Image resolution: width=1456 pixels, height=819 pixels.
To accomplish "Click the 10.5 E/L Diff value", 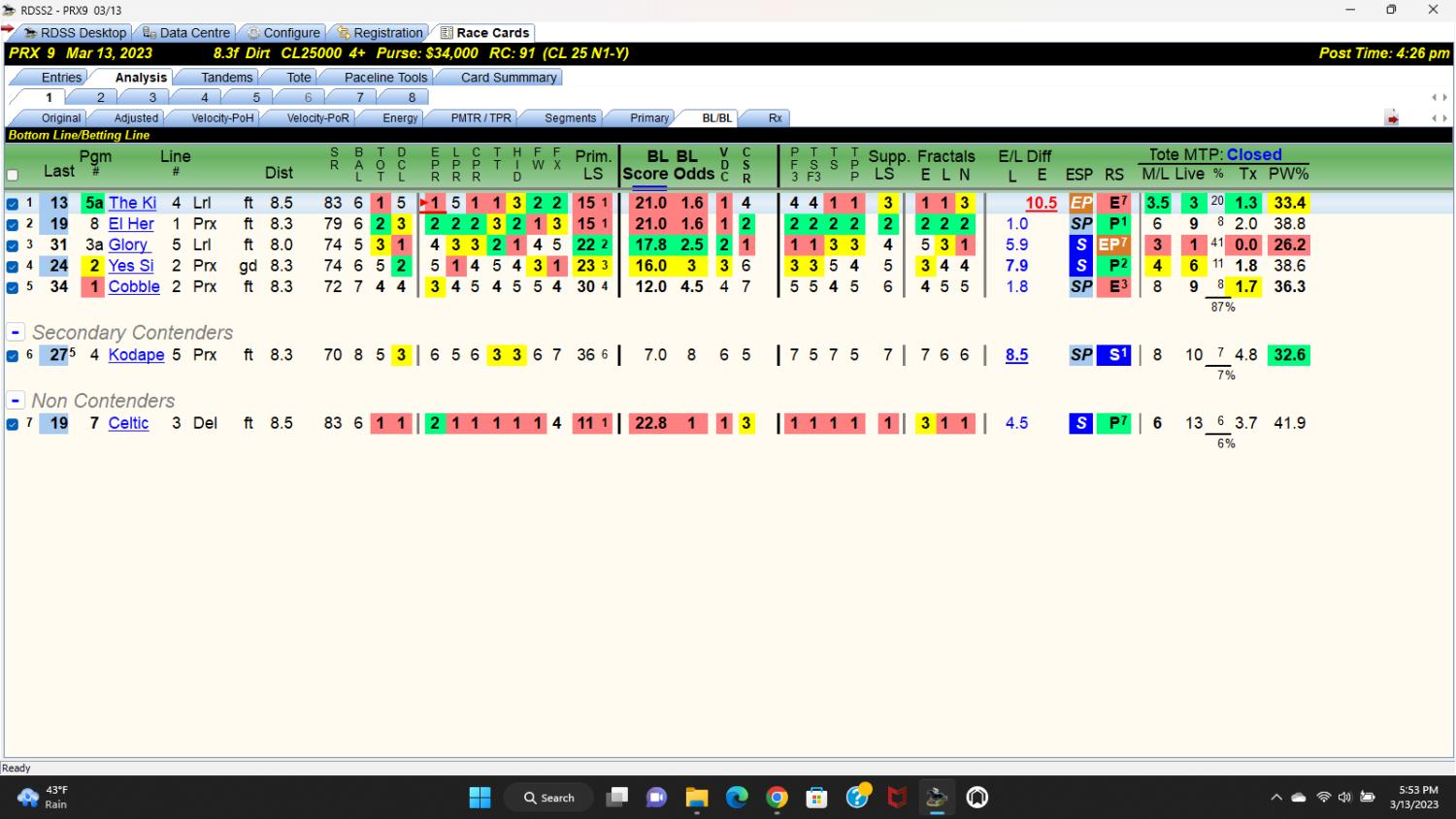I will click(1041, 203).
